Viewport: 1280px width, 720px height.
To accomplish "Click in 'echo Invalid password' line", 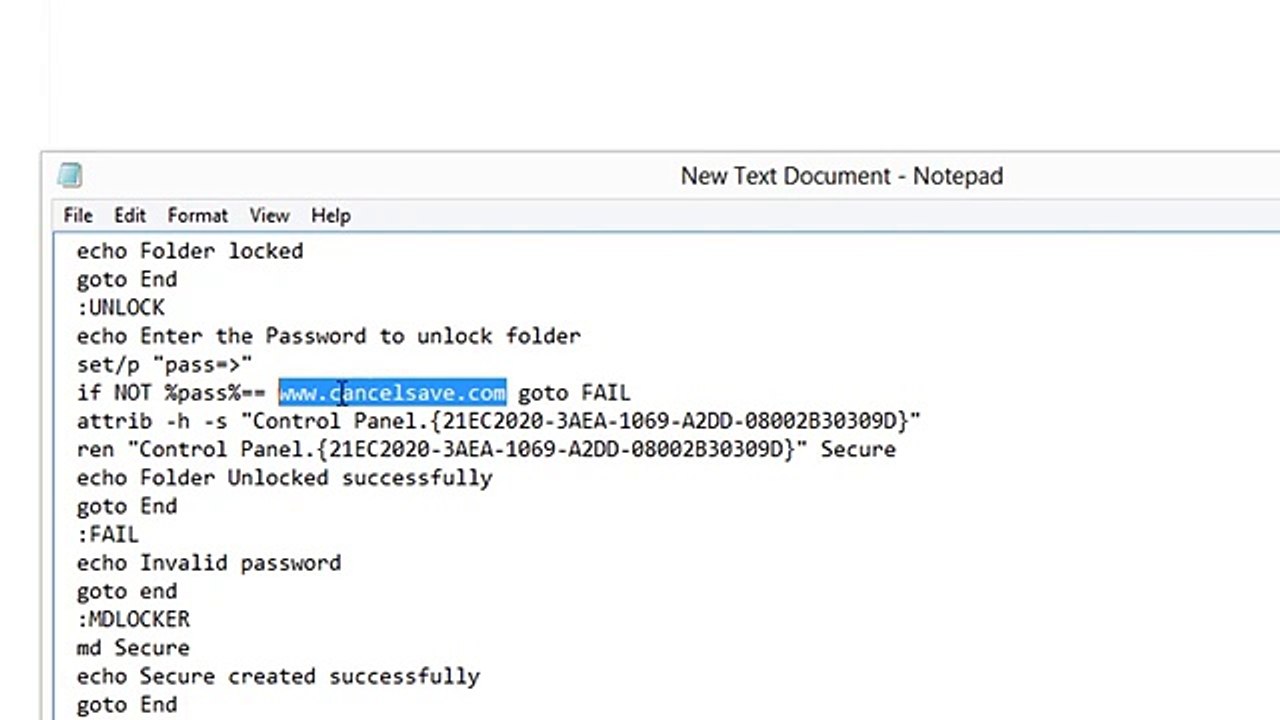I will [209, 563].
